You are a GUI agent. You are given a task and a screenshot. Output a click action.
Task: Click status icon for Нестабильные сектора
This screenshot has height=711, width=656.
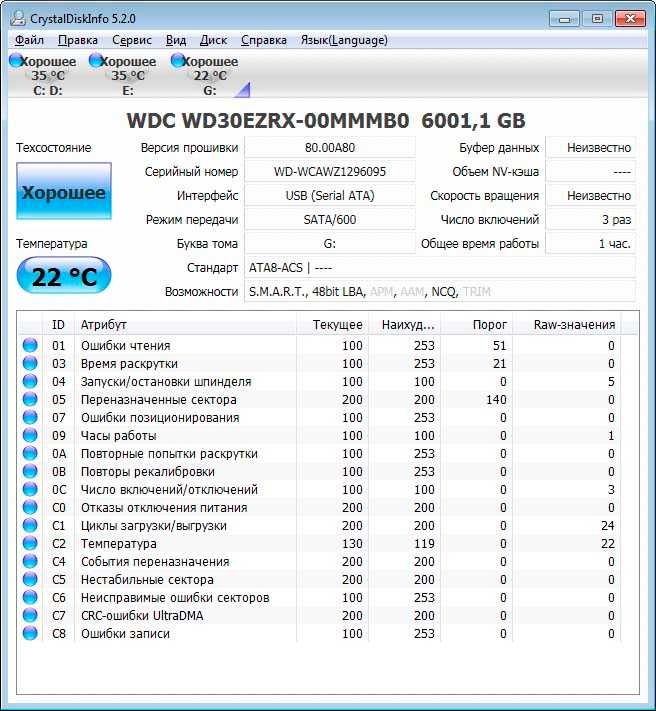[x=30, y=579]
